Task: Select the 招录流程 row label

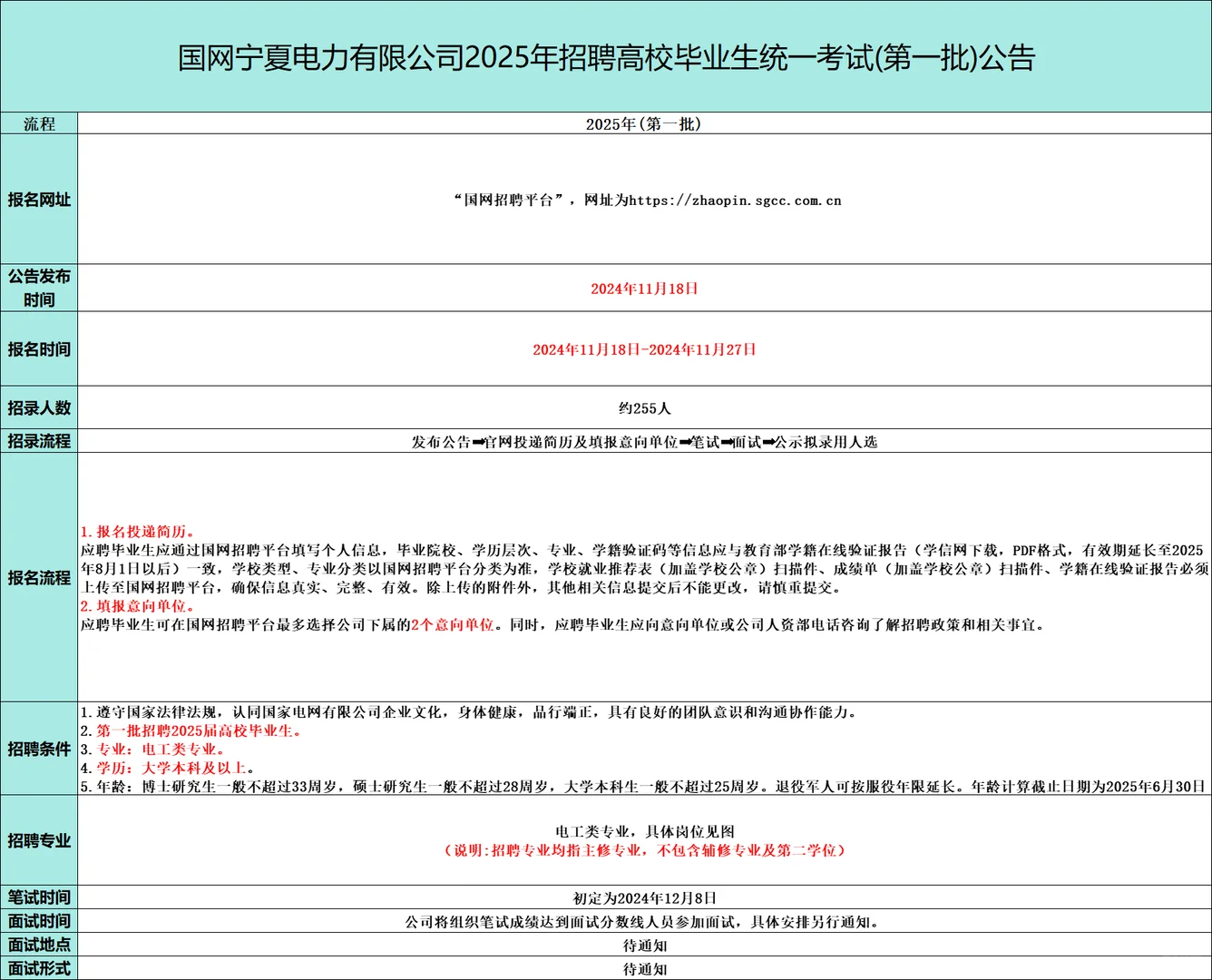Action: coord(39,442)
